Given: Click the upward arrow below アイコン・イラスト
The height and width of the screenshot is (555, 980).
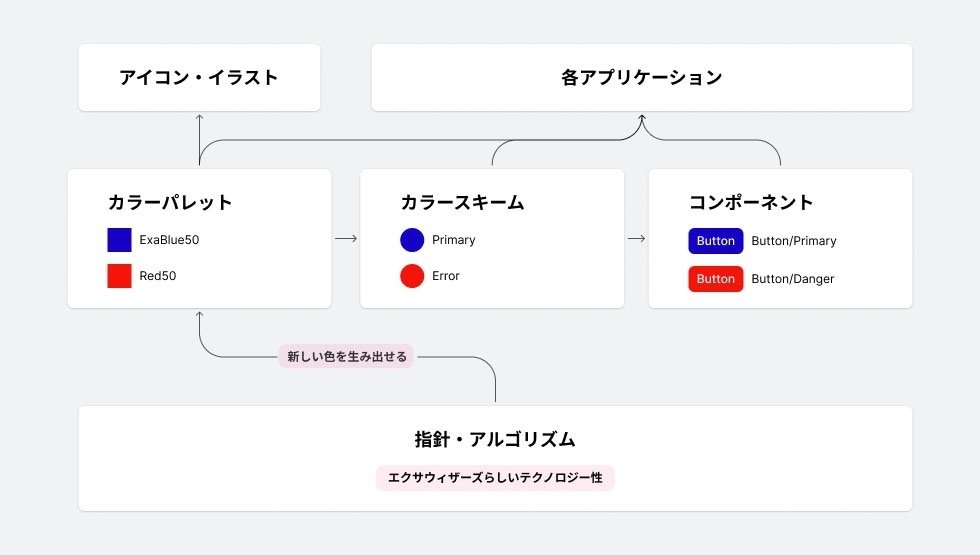Looking at the screenshot, I should point(199,121).
